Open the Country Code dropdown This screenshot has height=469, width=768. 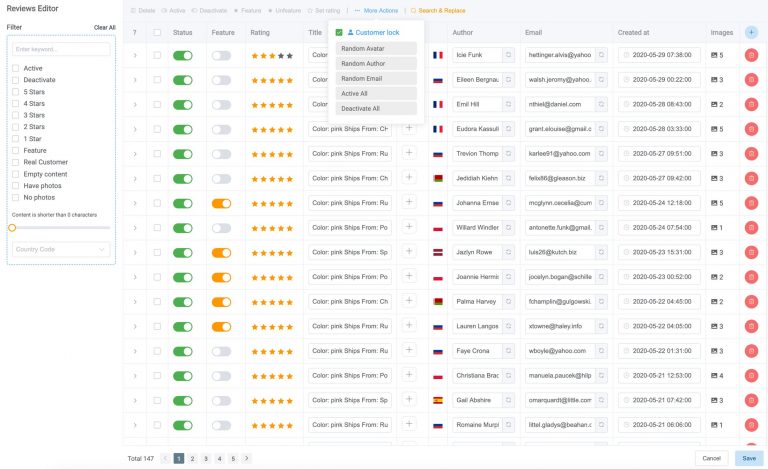point(61,249)
